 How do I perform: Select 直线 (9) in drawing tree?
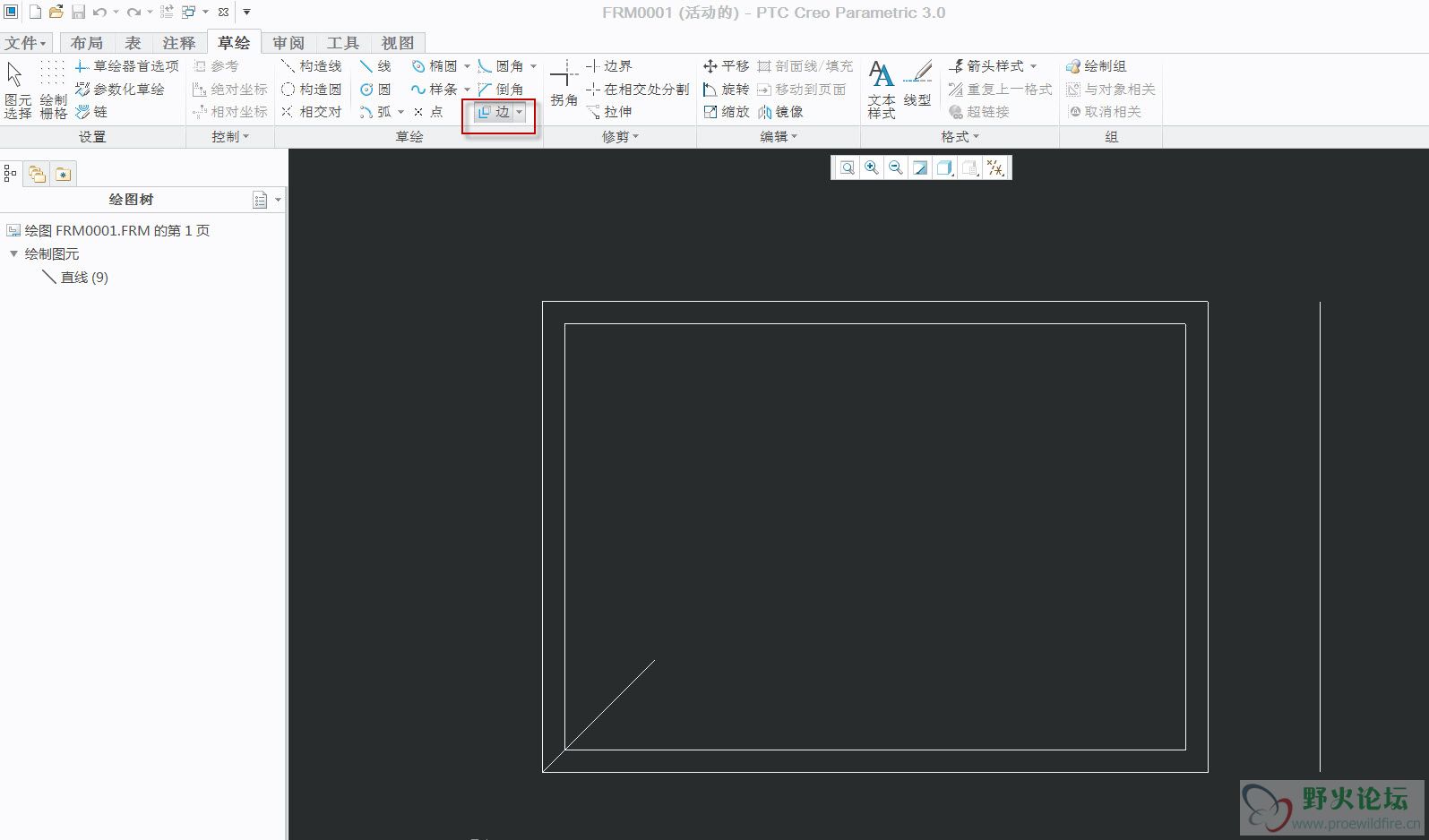point(75,278)
